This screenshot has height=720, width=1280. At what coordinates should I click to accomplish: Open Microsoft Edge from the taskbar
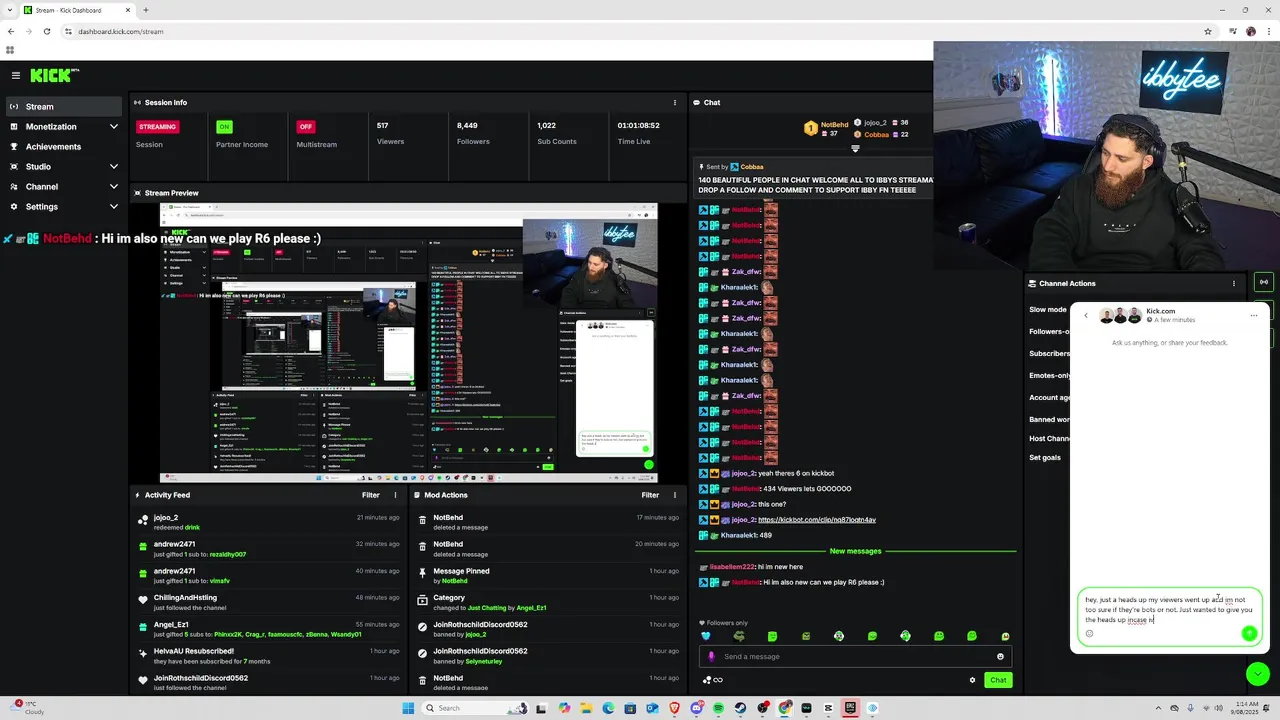tap(608, 708)
